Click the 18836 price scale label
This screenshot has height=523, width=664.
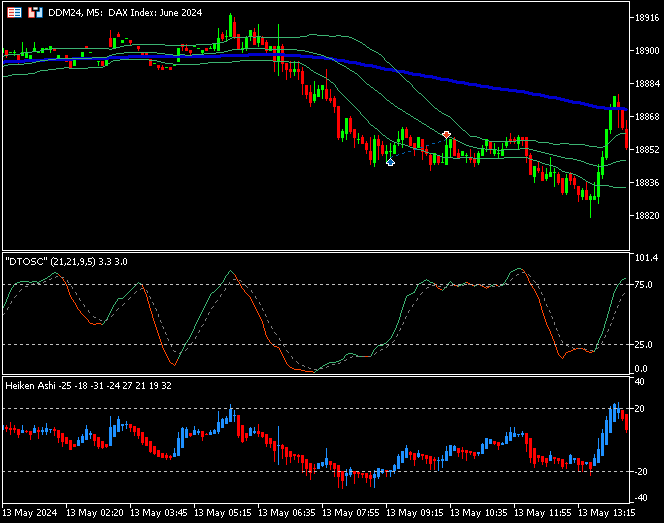(647, 183)
